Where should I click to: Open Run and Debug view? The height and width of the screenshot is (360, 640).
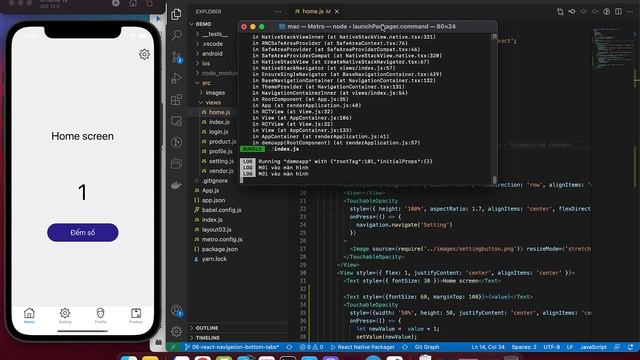point(176,78)
